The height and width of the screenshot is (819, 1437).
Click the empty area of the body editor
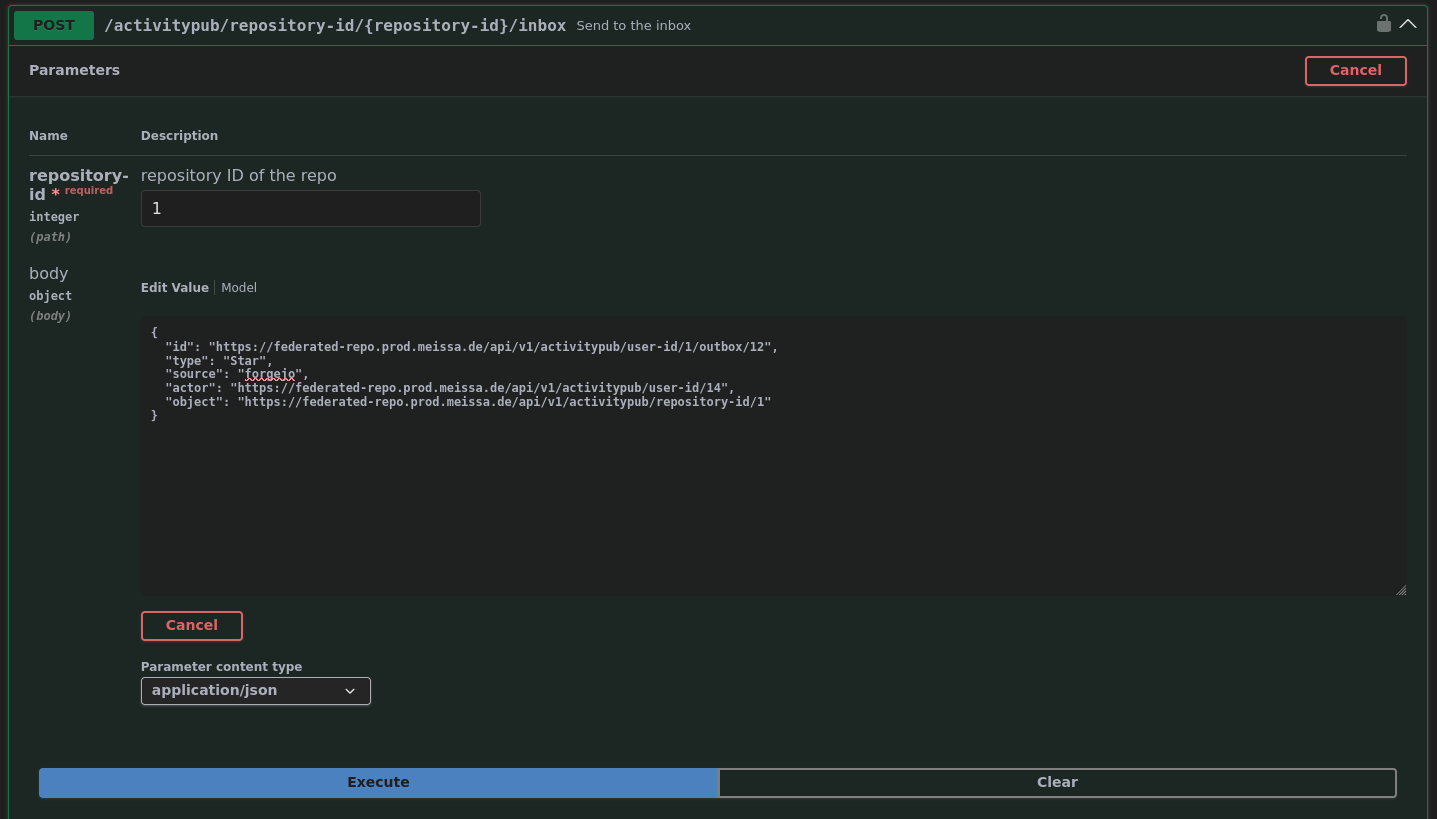pyautogui.click(x=770, y=510)
